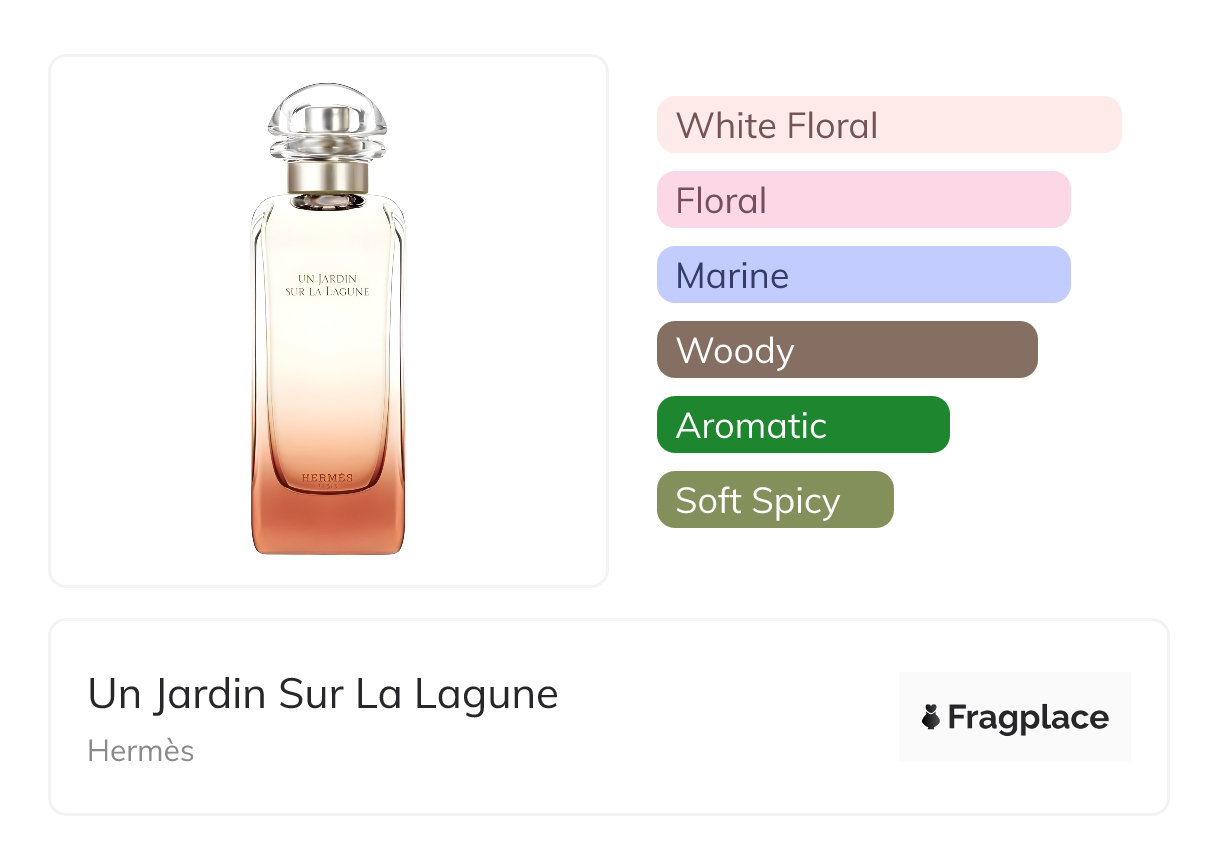Image resolution: width=1218 pixels, height=864 pixels.
Task: Open the Hermès brand link
Action: [141, 751]
